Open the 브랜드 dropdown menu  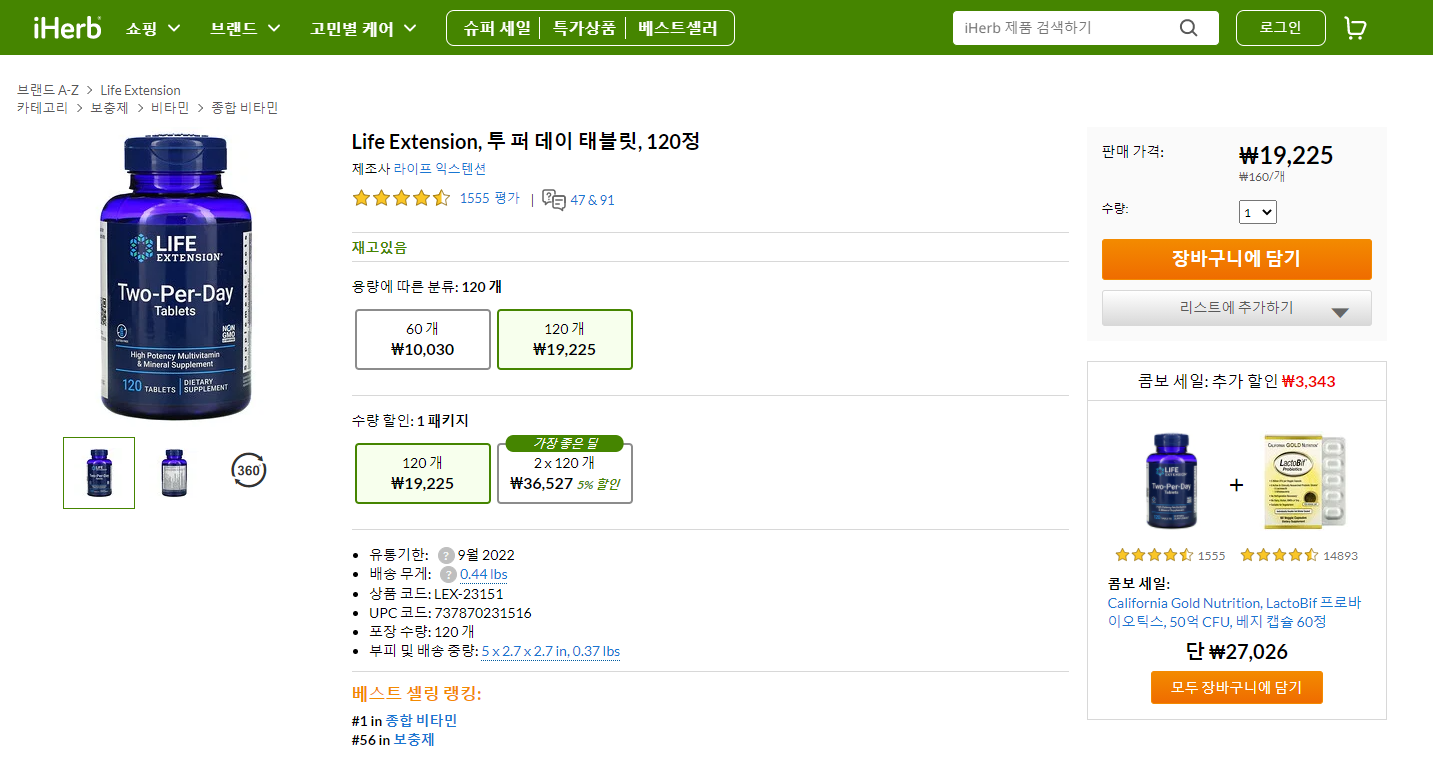pyautogui.click(x=245, y=28)
